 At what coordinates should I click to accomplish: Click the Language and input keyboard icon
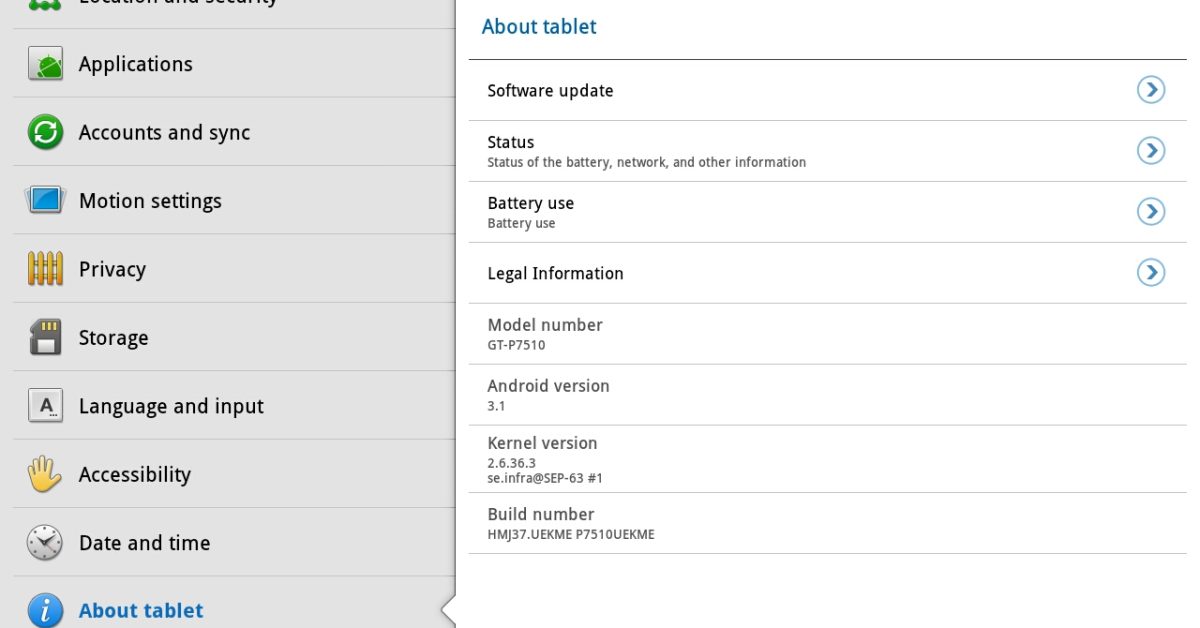point(45,406)
